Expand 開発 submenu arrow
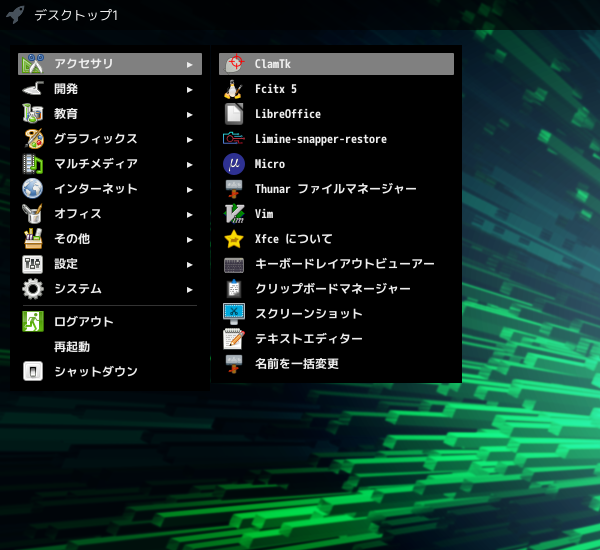Screen dimensions: 600x550 189,90
